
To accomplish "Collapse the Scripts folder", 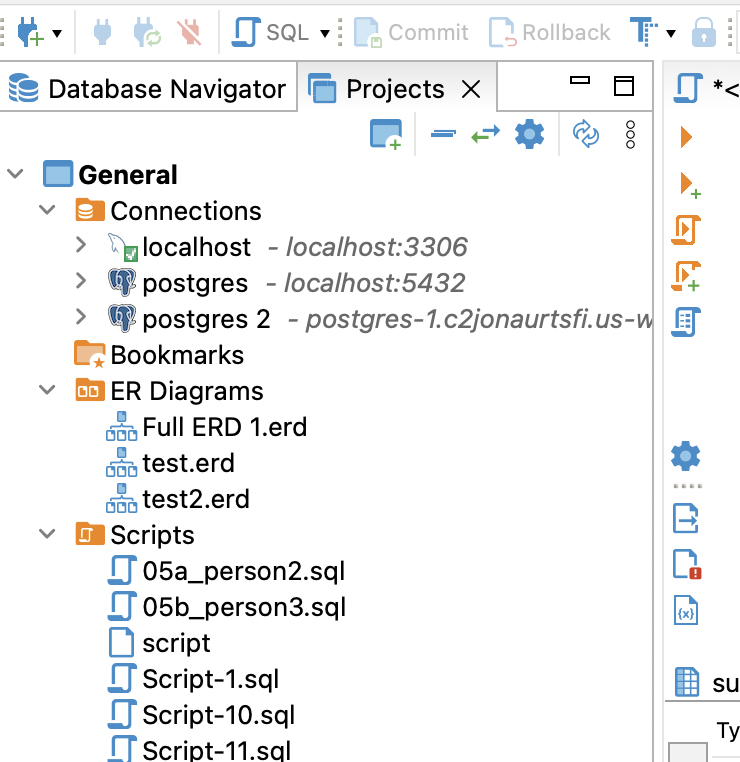I will 46,535.
